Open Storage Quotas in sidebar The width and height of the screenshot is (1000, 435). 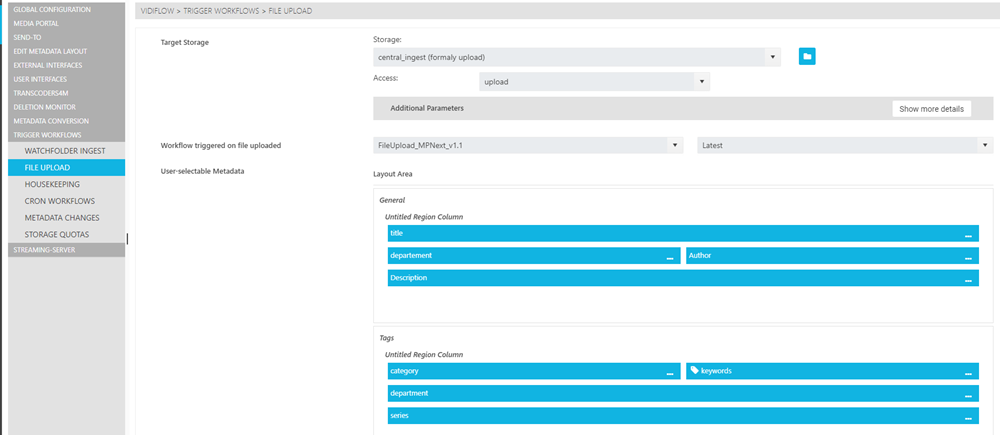57,234
